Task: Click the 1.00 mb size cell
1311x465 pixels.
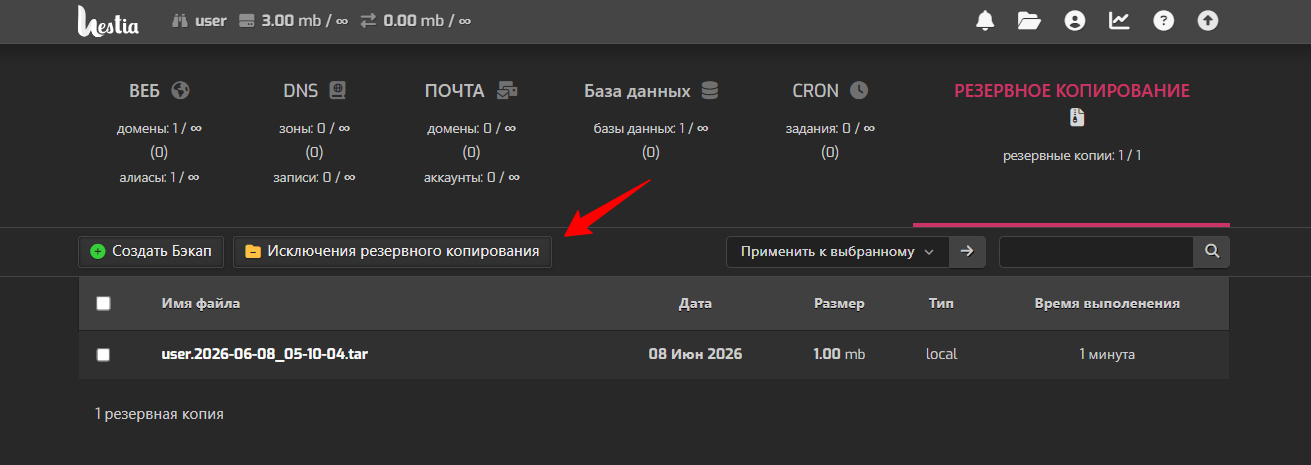Action: tap(839, 354)
